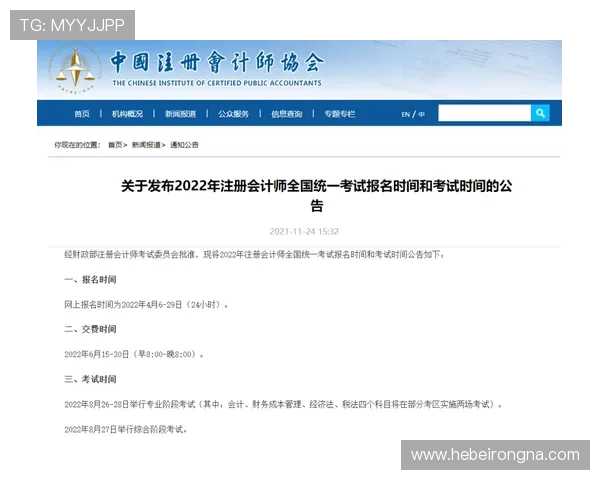The image size is (600, 480).
Task: Click the line 2022年6月15-30日（早8:00-晚8:00）
Action: click(x=134, y=354)
